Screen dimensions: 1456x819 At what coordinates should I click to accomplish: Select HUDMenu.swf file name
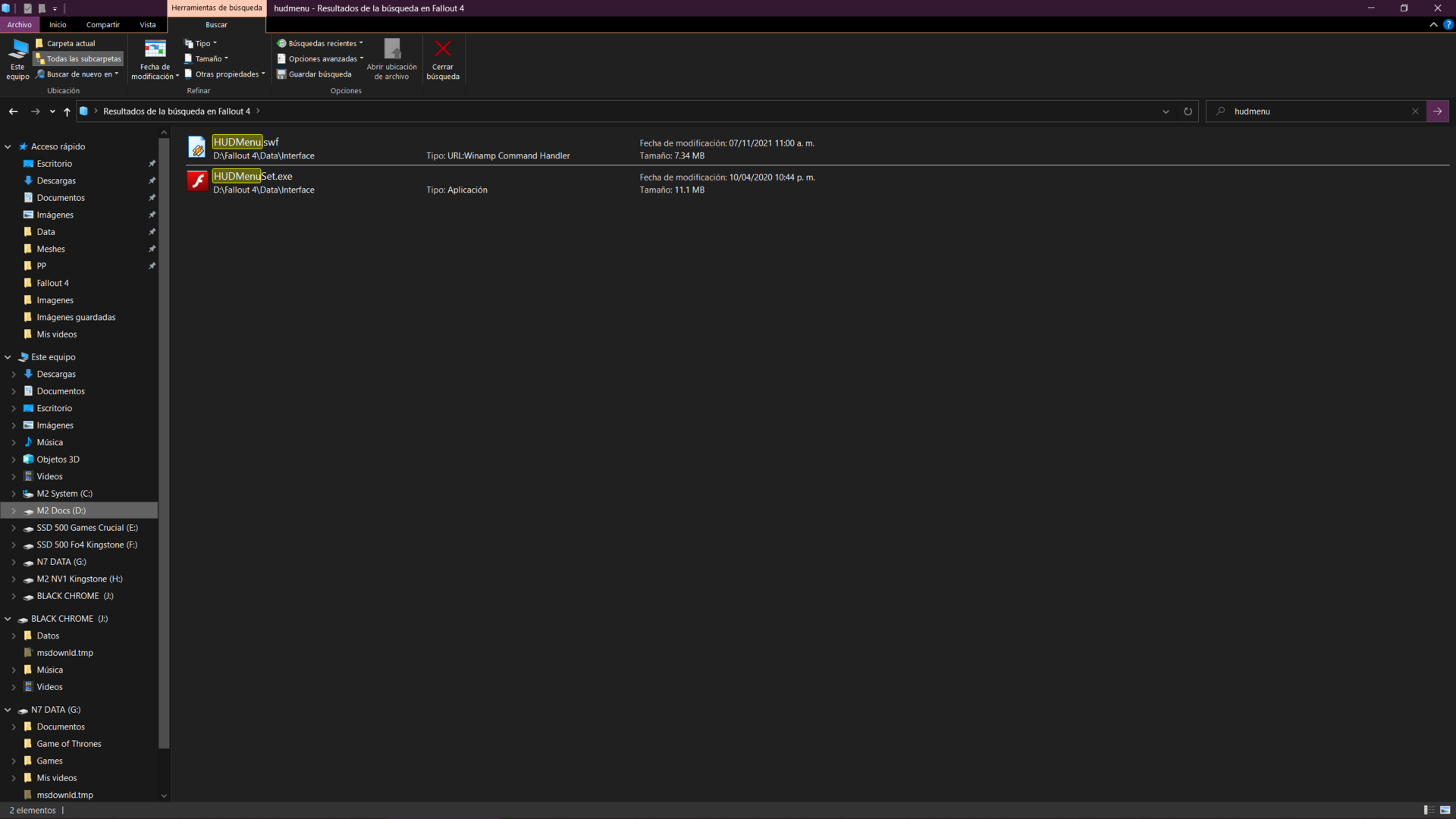pyautogui.click(x=246, y=142)
